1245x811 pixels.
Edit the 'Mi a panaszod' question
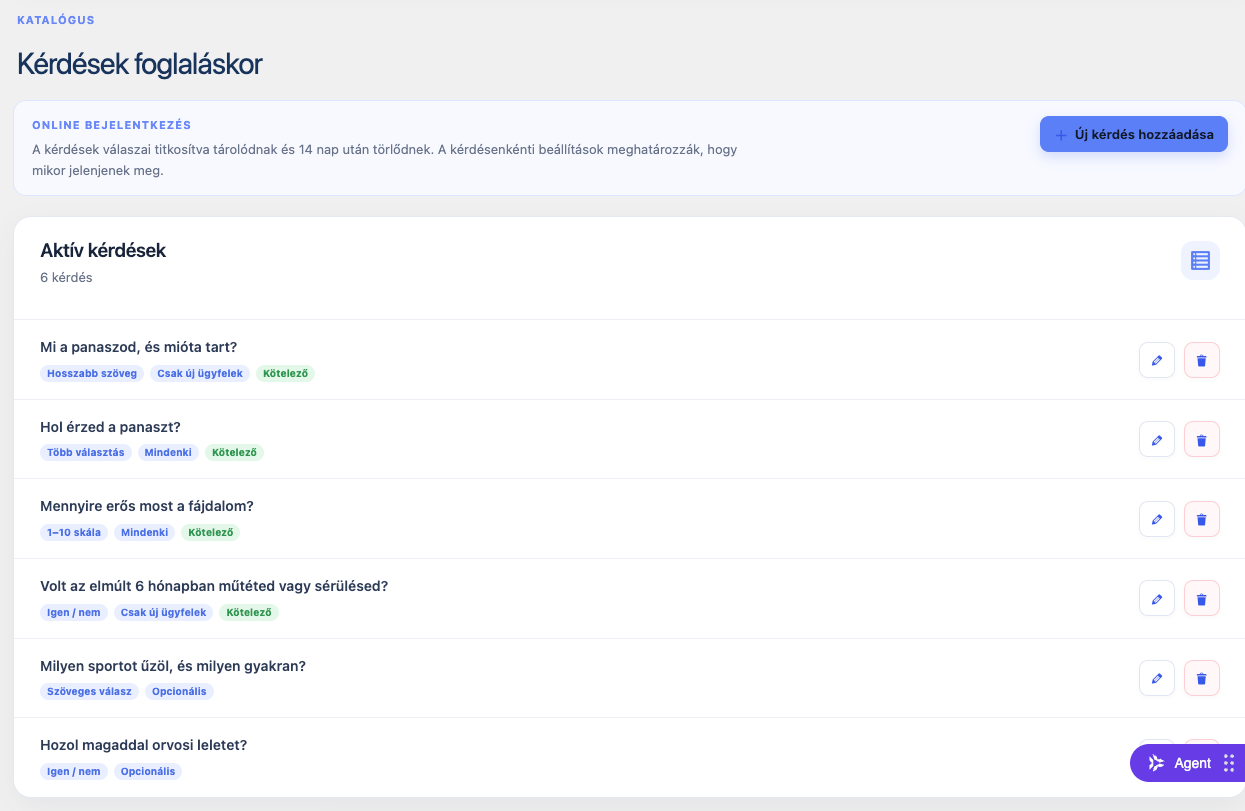tap(1157, 360)
